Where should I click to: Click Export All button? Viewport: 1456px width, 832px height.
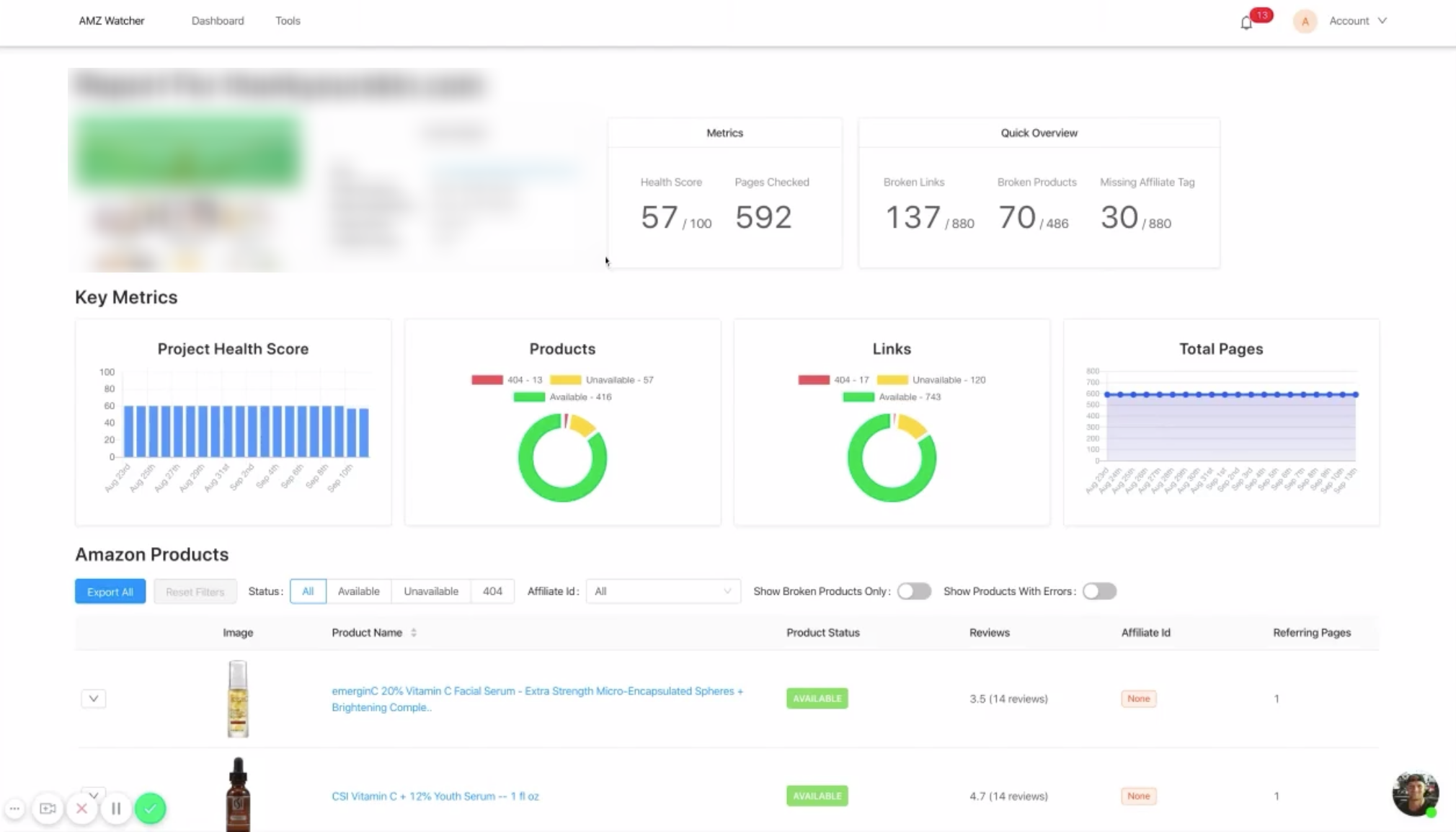110,591
